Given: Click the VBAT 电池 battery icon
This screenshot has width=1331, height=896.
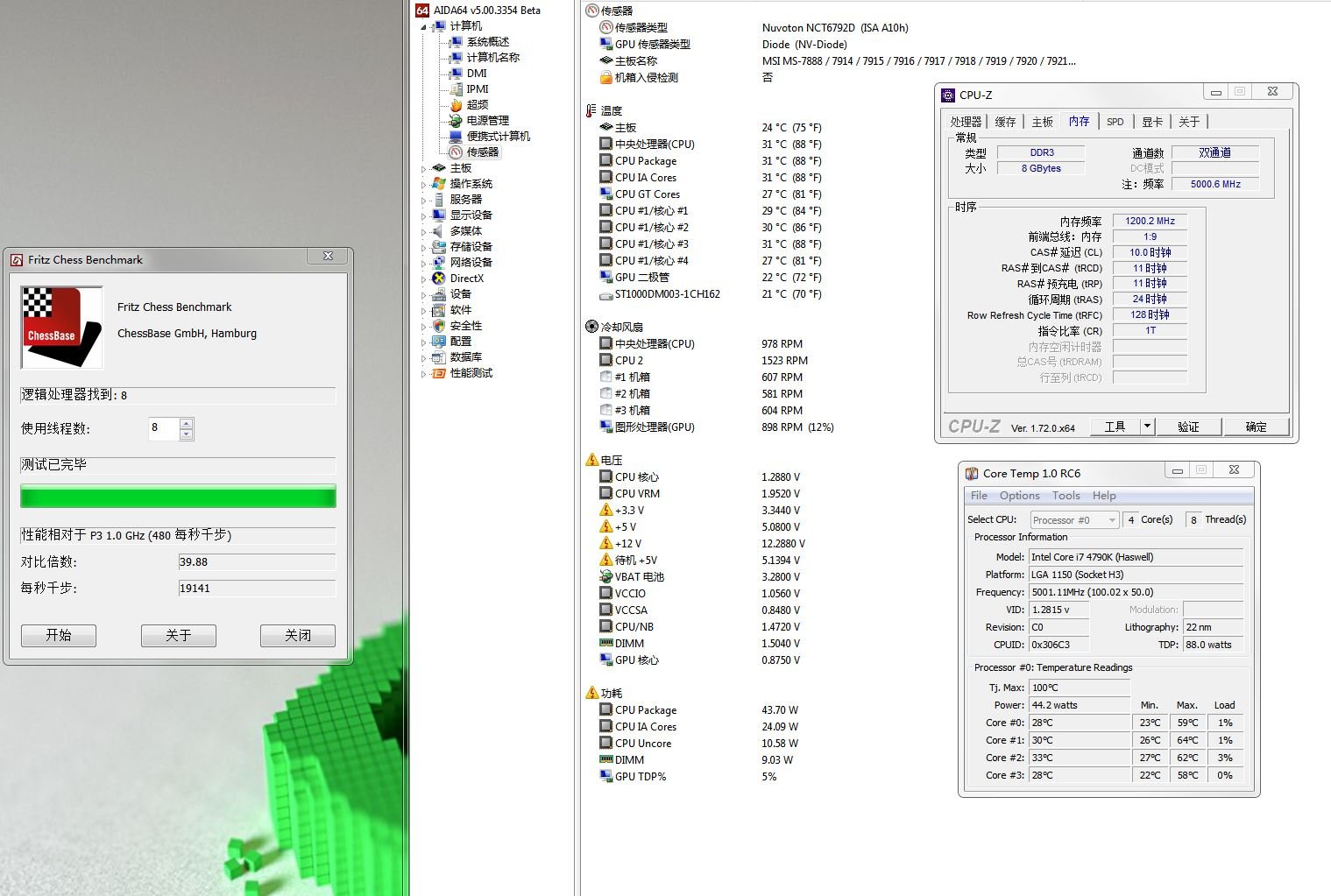Looking at the screenshot, I should 605,576.
